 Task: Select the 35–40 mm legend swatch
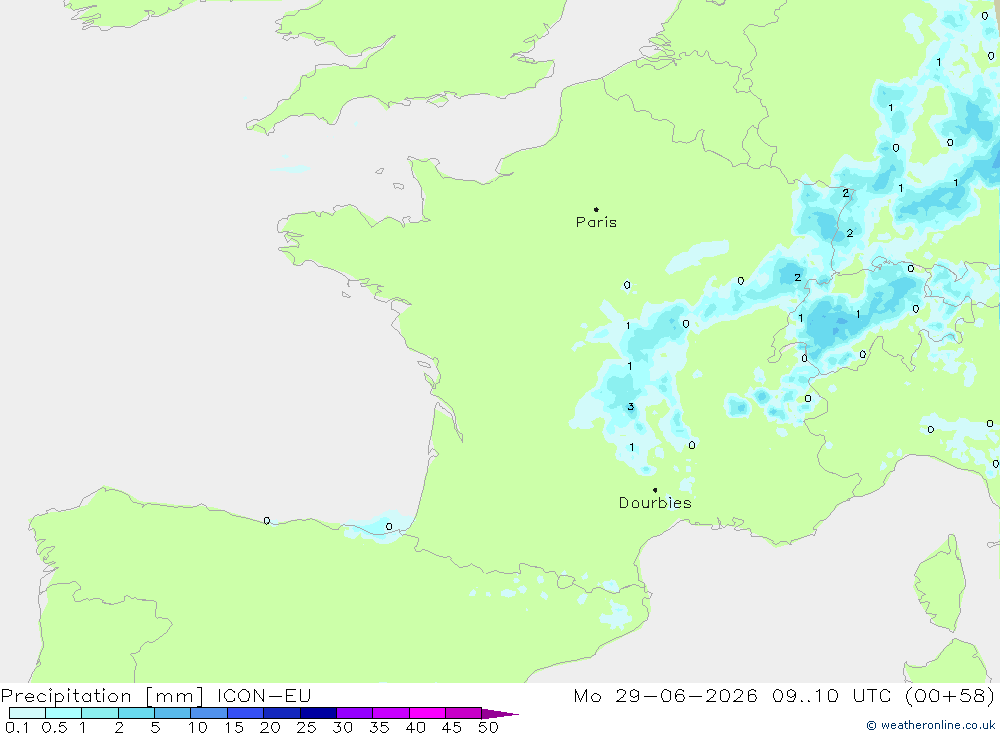pos(390,713)
